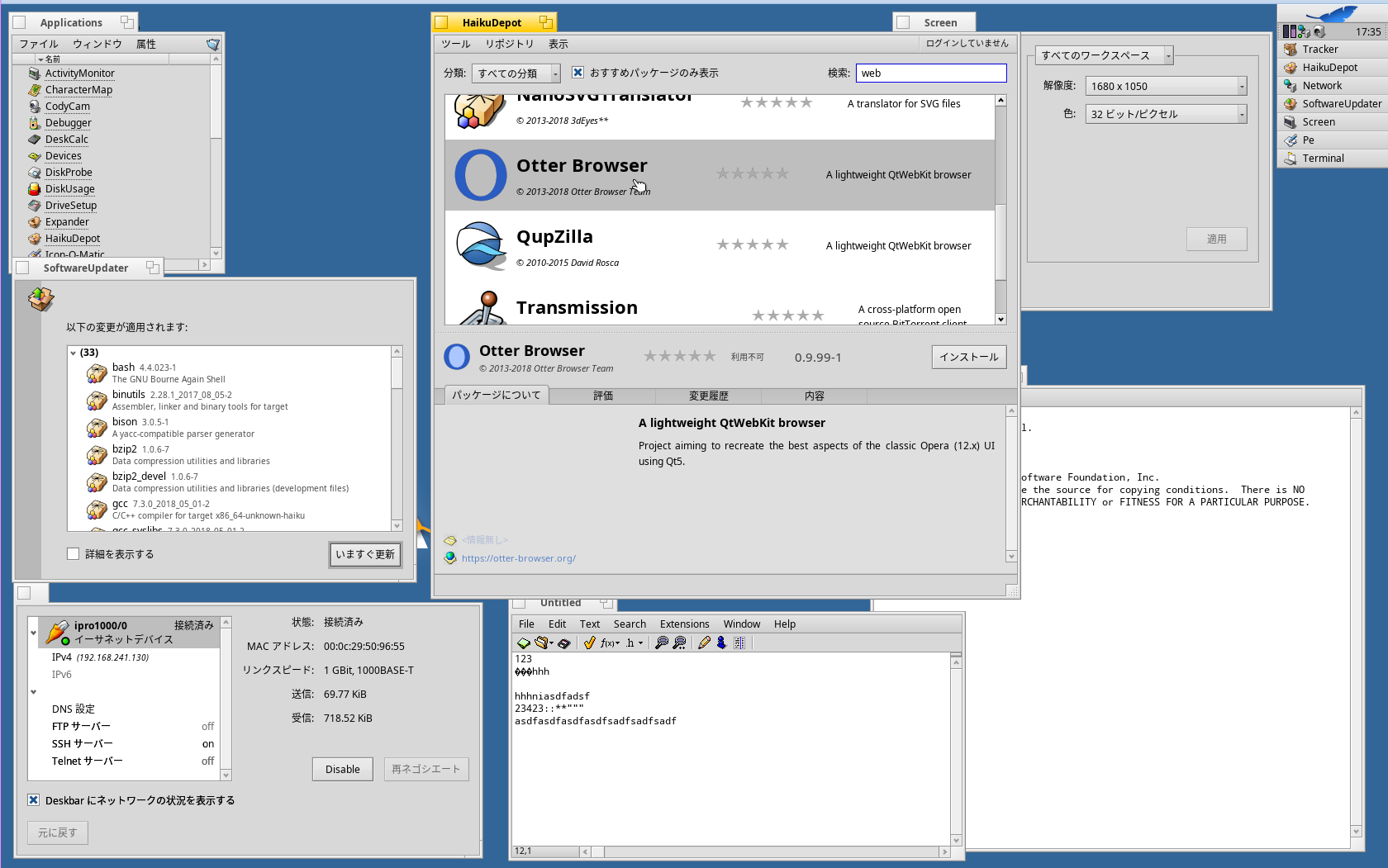Image resolution: width=1388 pixels, height=868 pixels.
Task: Click the columns icon in Pe toolbar
Action: click(739, 643)
